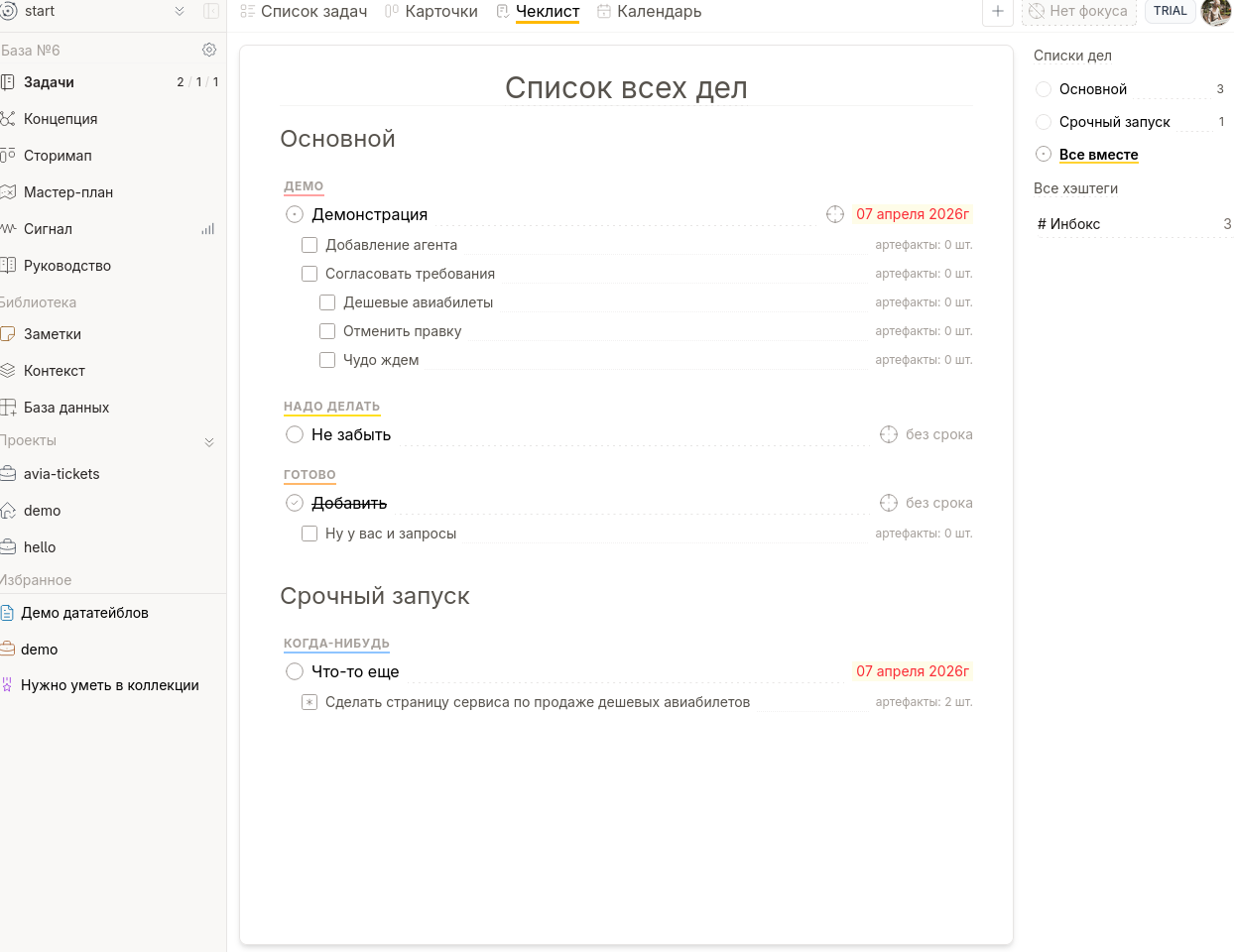
Task: Click the sidebar panel toggle icon
Action: click(210, 11)
